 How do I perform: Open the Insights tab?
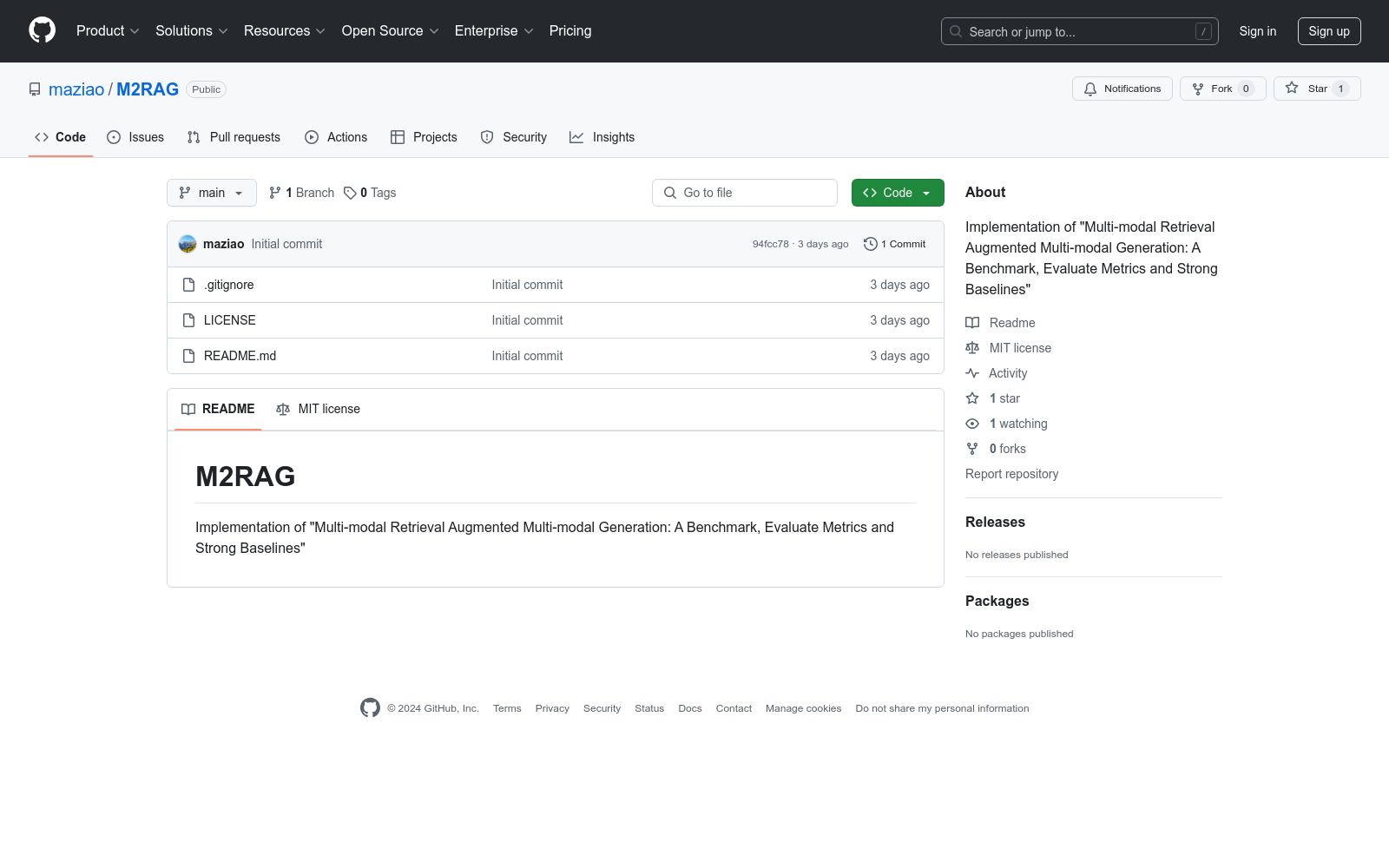602,137
